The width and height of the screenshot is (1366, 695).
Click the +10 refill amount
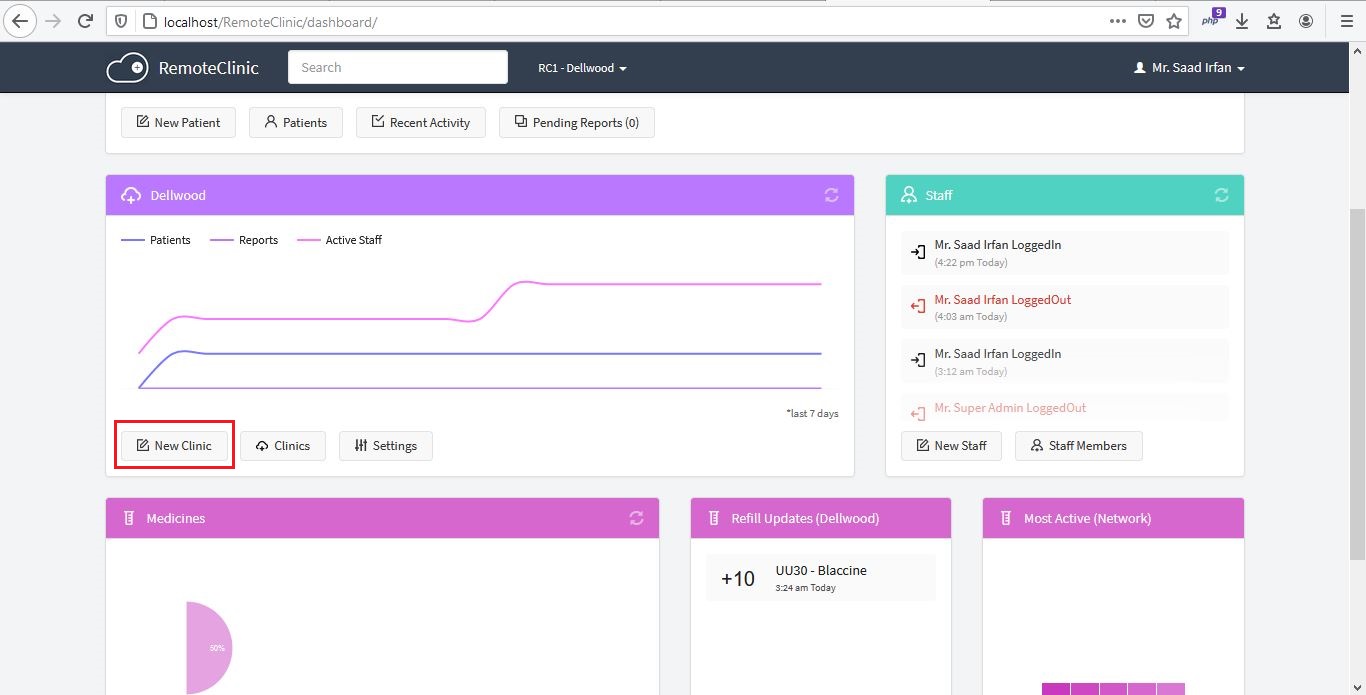(738, 578)
